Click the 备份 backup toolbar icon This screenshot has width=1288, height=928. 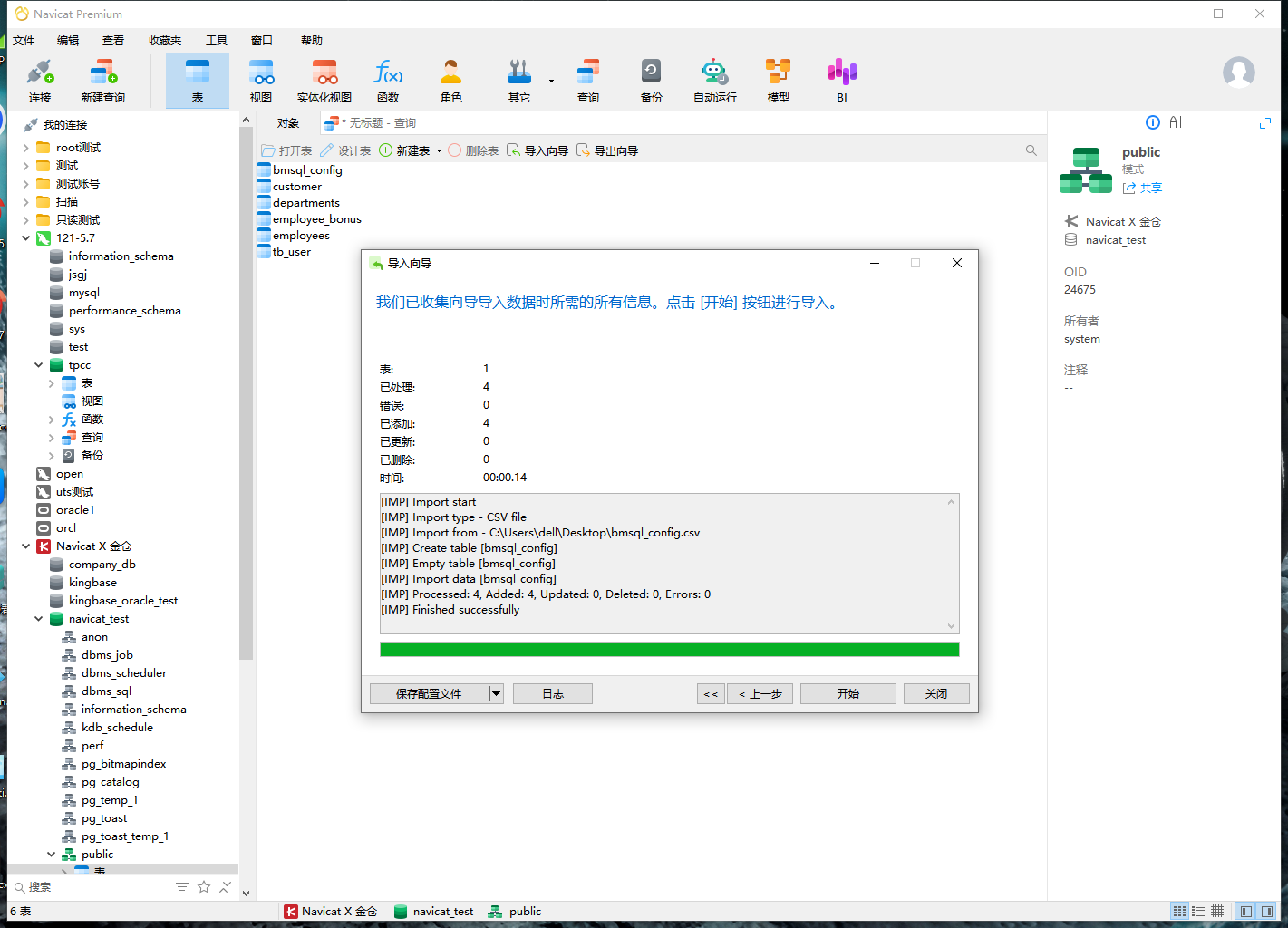[x=652, y=82]
